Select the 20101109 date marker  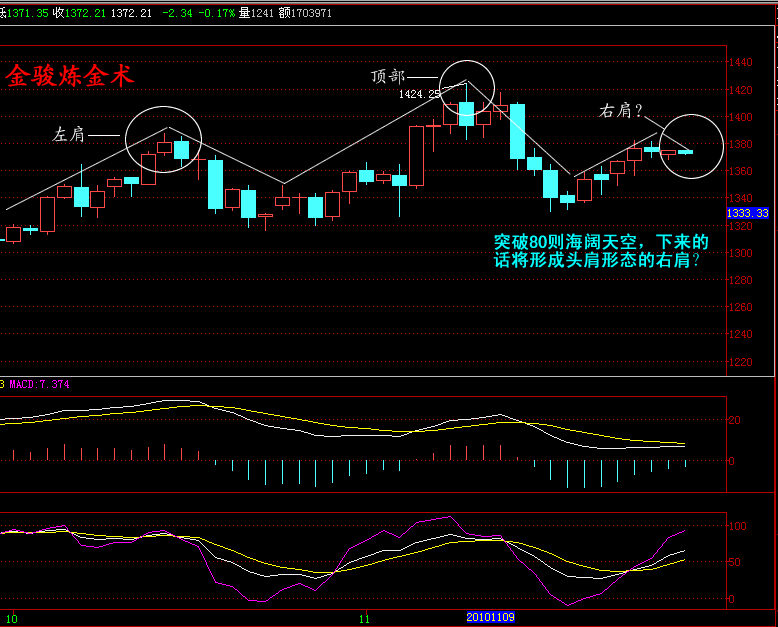491,618
